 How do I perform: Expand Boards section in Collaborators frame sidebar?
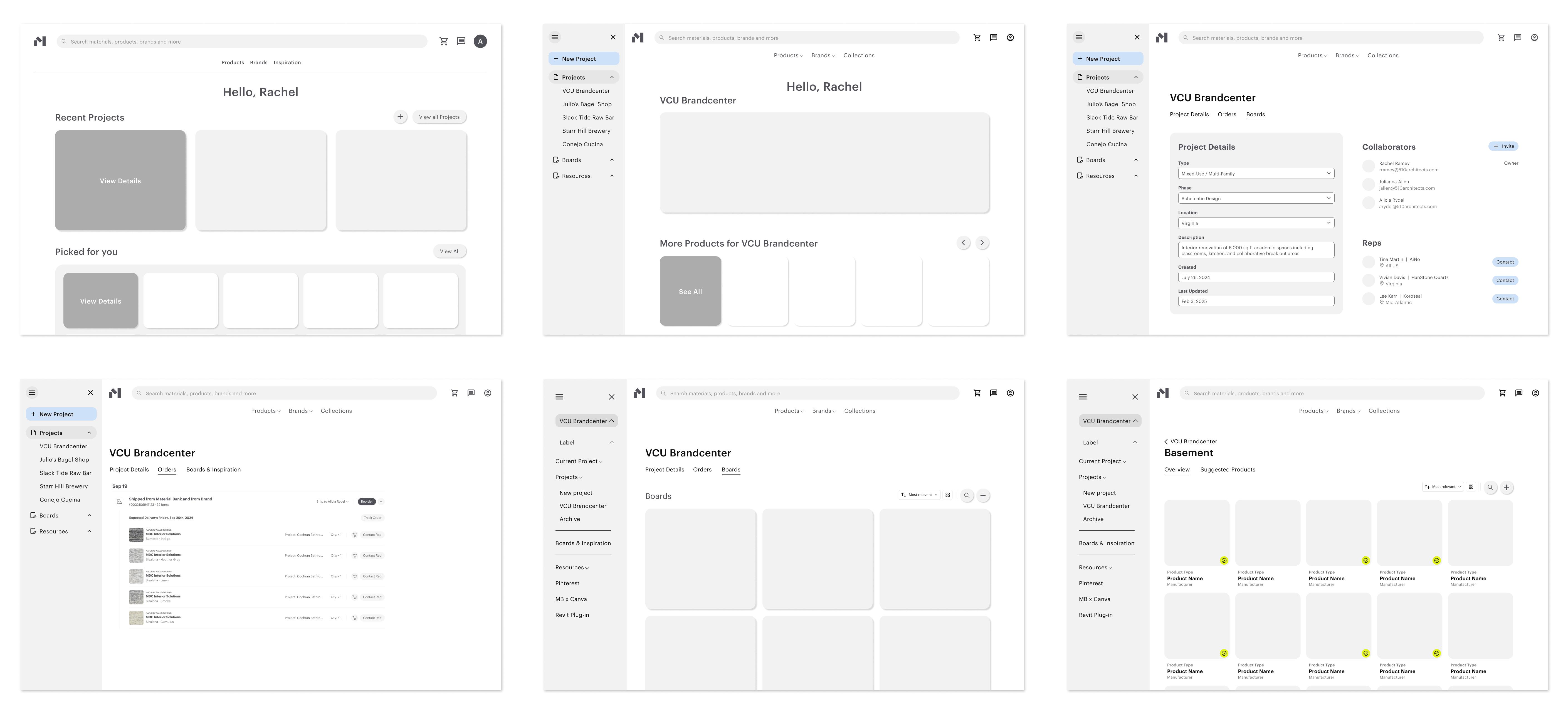click(x=1136, y=160)
